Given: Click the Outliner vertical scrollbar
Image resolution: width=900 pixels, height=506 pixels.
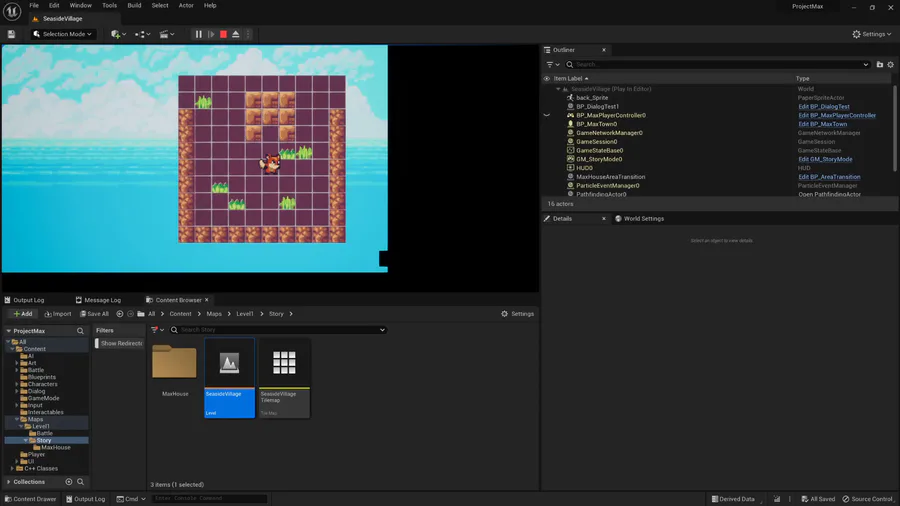Looking at the screenshot, I should [x=895, y=127].
